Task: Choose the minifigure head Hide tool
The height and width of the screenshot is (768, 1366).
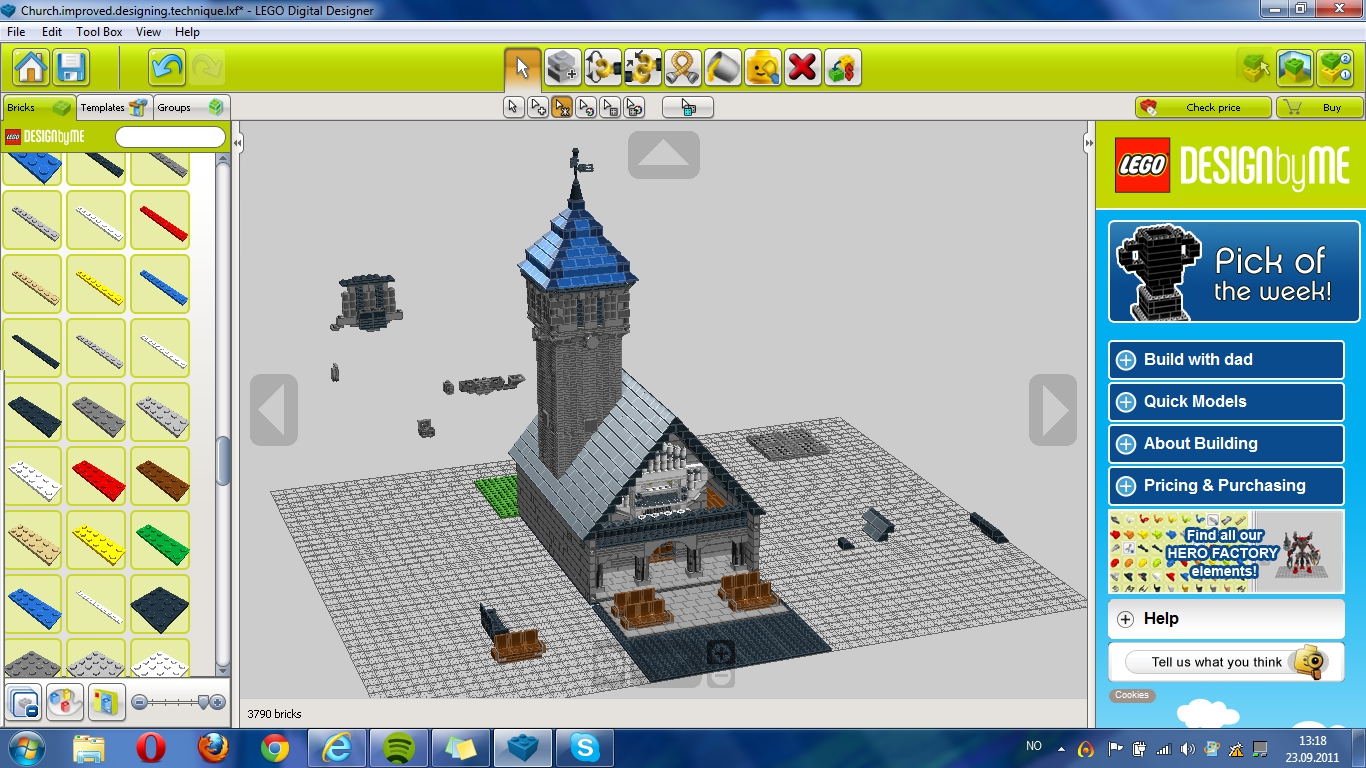Action: 762,68
